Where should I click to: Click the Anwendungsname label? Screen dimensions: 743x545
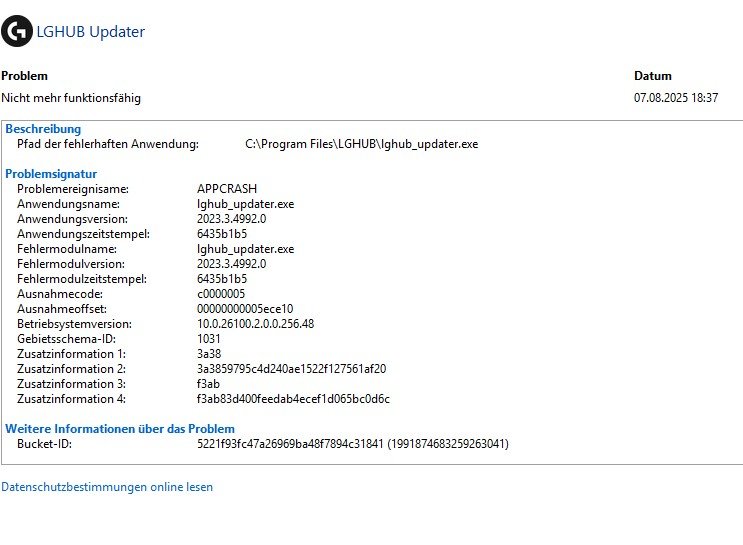68,204
